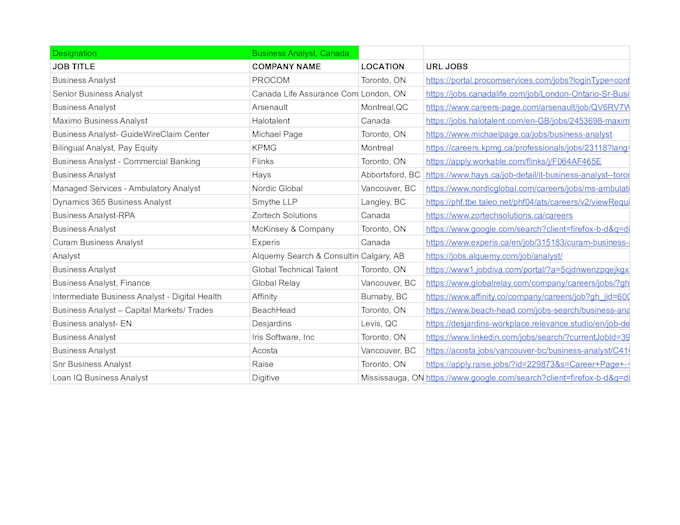680x525 pixels.
Task: Select the 'Senior Business Analyst' cell
Action: click(x=150, y=94)
